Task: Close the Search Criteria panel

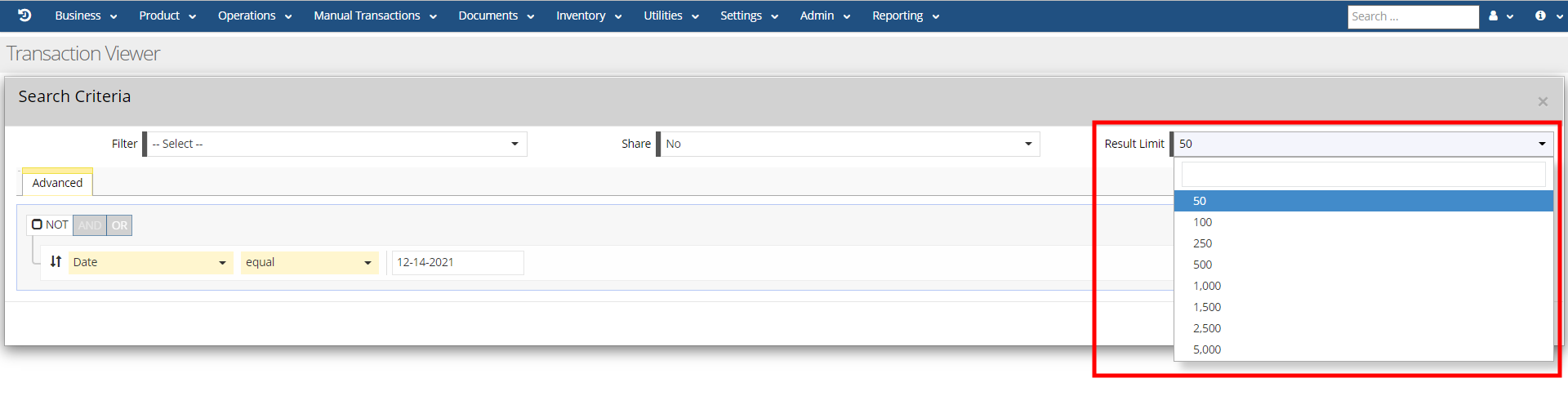Action: (x=1542, y=102)
